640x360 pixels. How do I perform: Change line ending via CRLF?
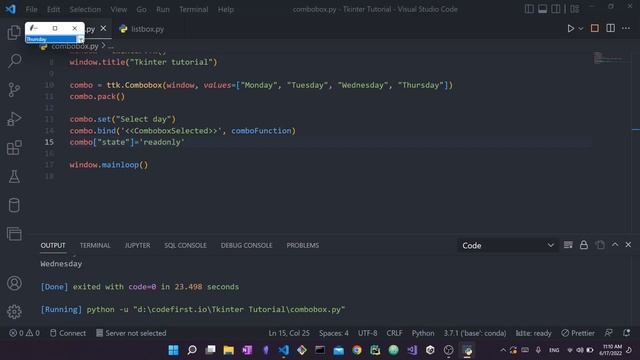[x=394, y=333]
